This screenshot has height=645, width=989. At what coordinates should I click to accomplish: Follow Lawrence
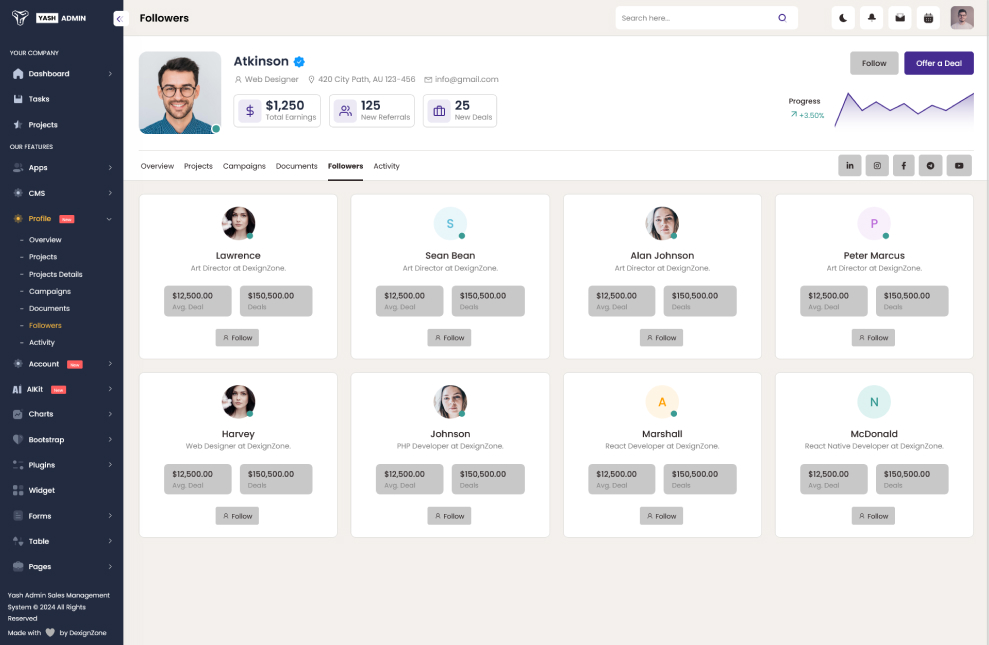[237, 338]
